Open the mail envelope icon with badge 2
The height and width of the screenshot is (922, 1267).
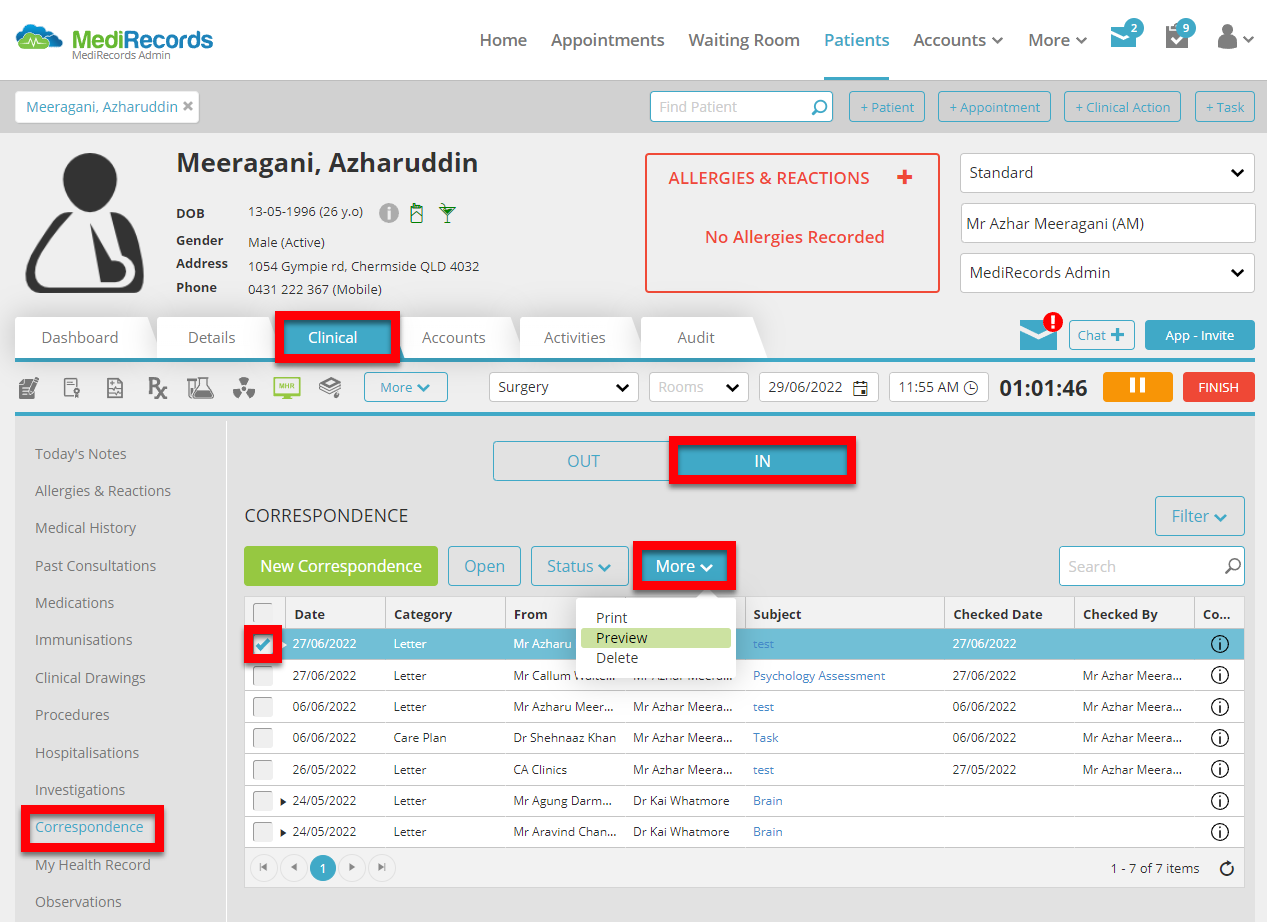pos(1125,36)
